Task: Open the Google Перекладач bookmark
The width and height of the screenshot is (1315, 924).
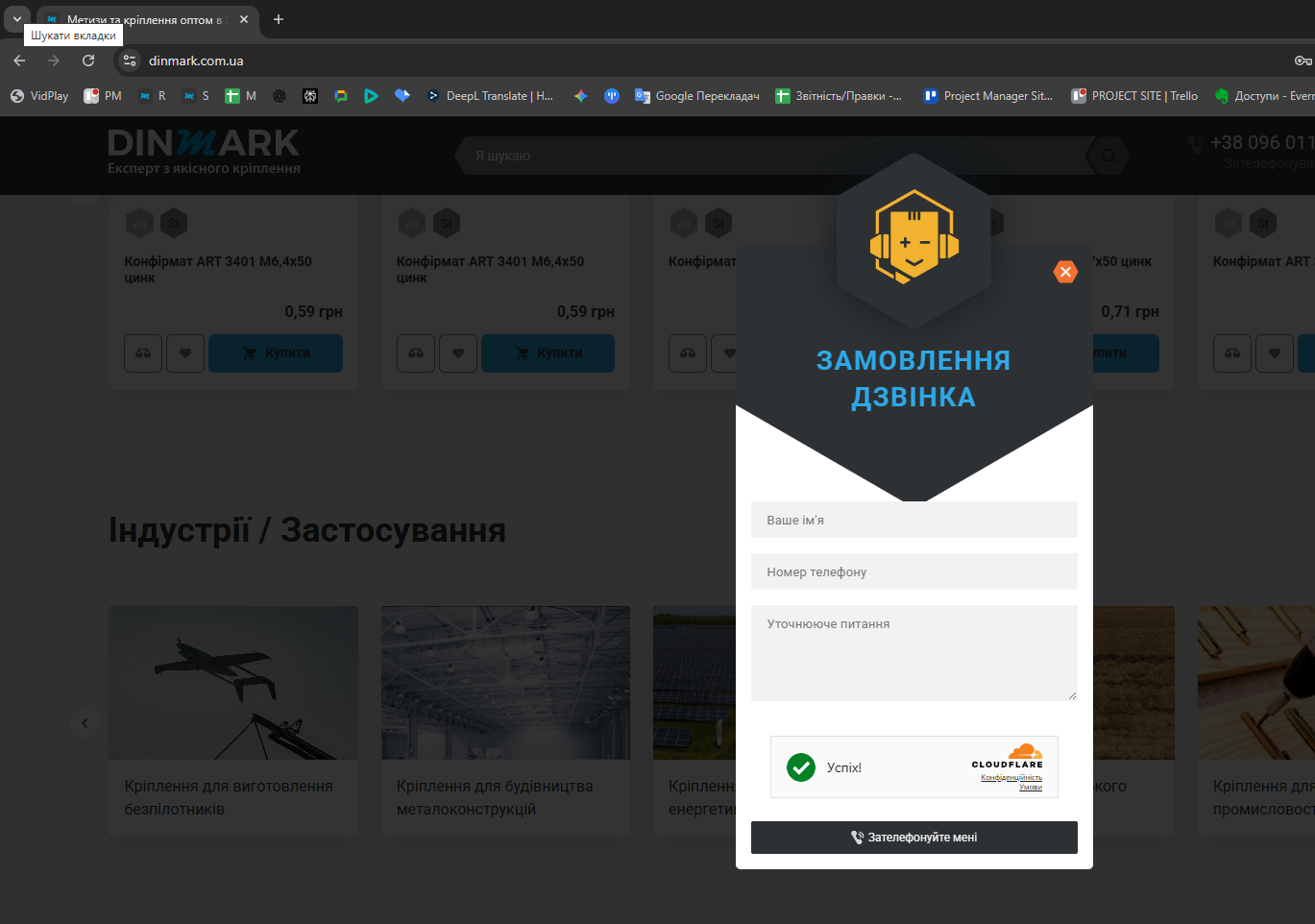Action: 697,96
